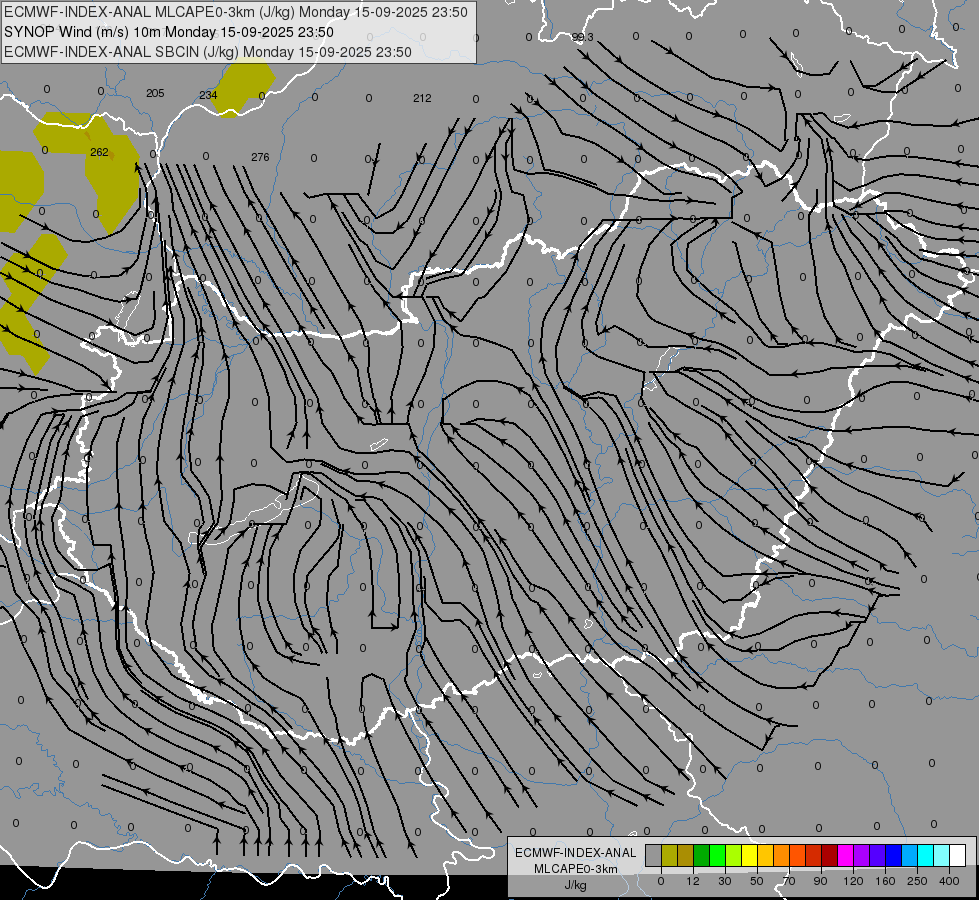Select the magenta legend swatch
The image size is (979, 900).
[x=845, y=855]
